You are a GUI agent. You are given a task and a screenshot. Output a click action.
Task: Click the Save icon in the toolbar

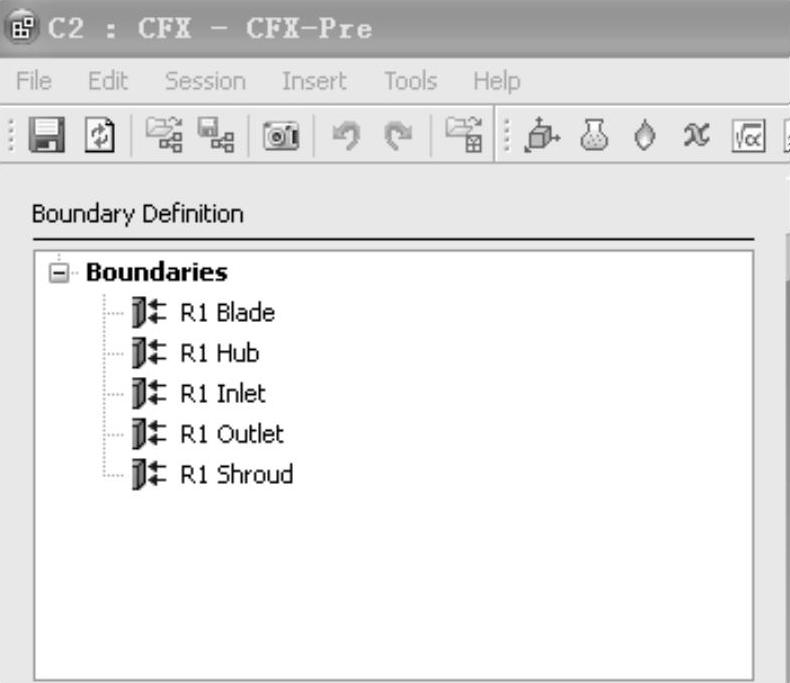47,134
